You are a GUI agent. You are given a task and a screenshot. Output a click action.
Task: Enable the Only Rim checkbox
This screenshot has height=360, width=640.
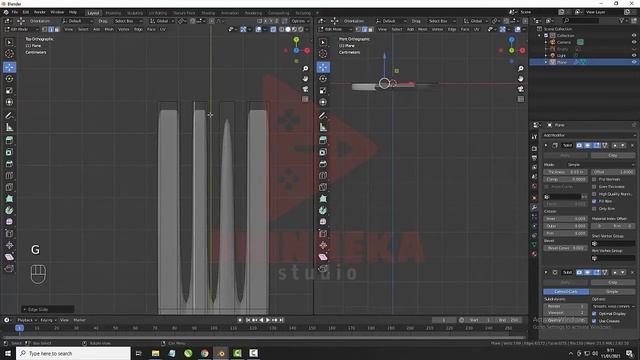[x=594, y=209]
